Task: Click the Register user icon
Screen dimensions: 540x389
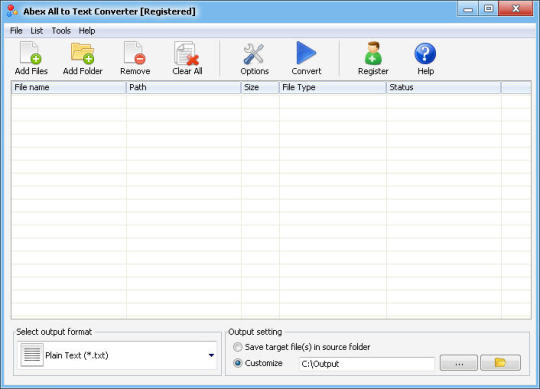Action: pos(373,53)
